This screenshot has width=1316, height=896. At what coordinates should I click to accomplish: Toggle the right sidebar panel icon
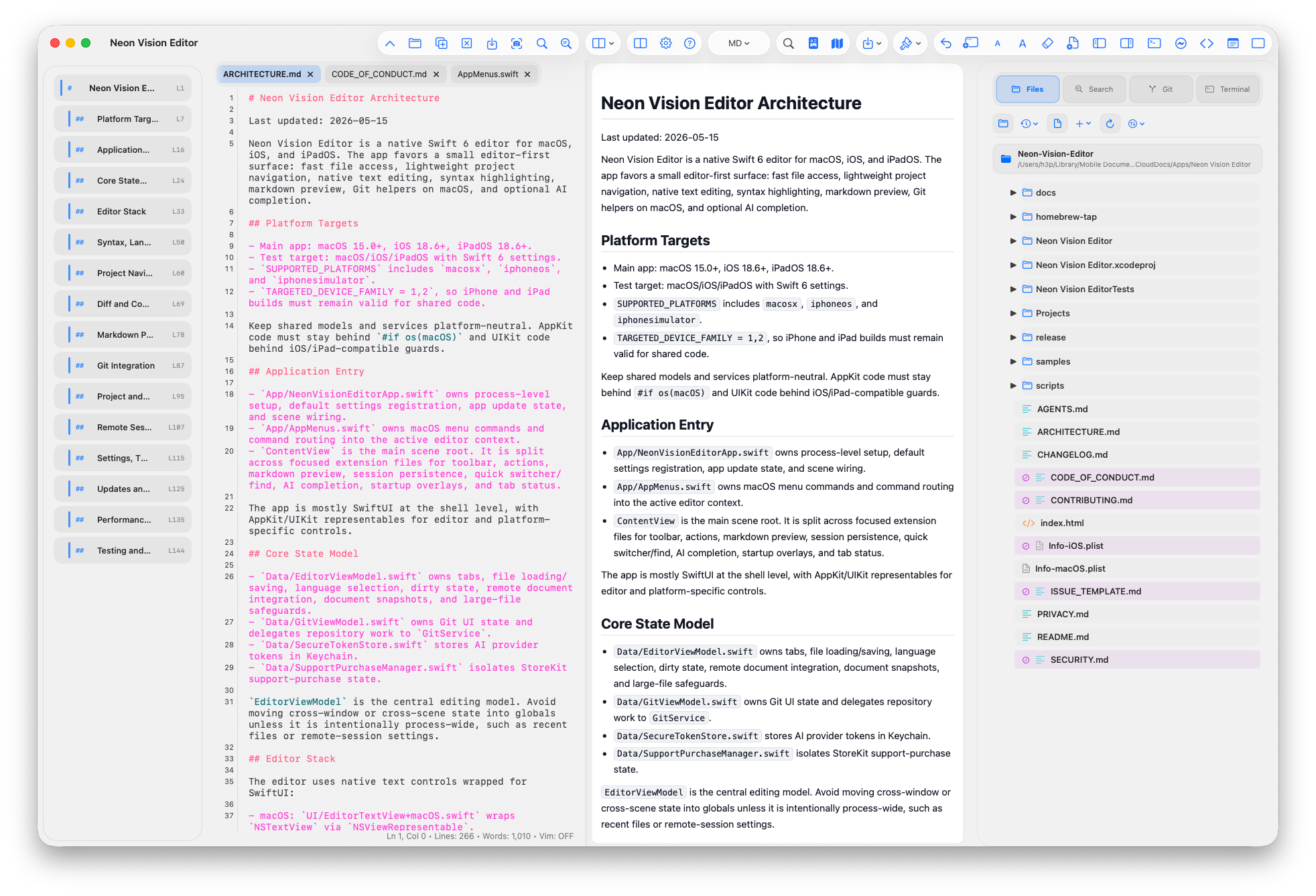pos(1126,44)
